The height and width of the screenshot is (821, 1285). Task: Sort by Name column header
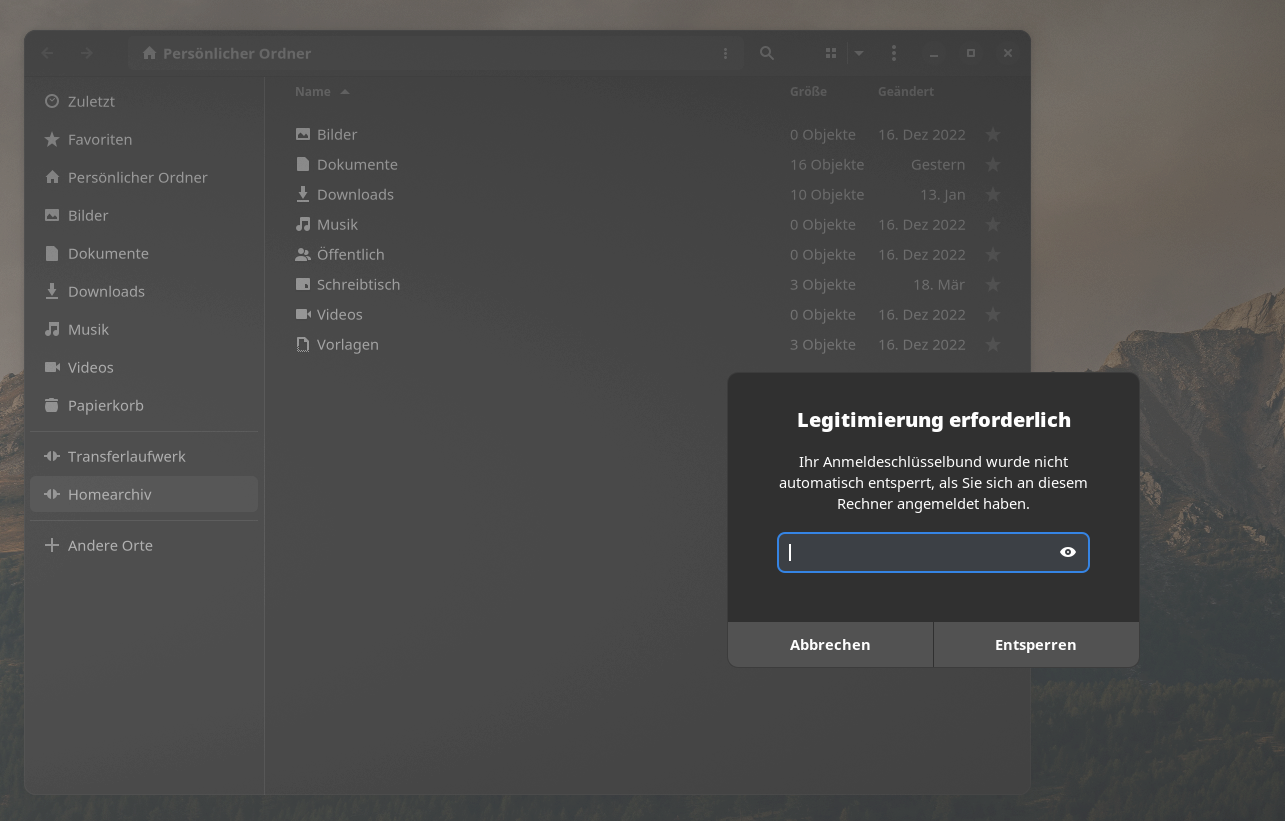[x=313, y=91]
